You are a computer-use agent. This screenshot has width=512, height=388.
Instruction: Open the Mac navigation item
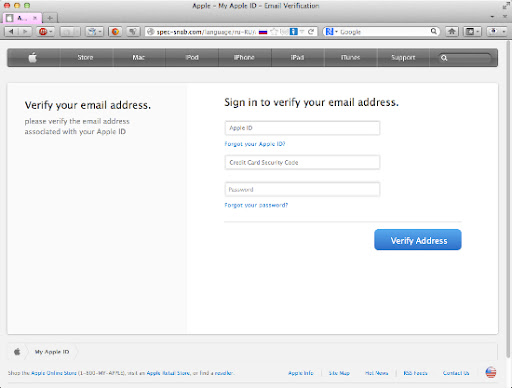(x=138, y=57)
